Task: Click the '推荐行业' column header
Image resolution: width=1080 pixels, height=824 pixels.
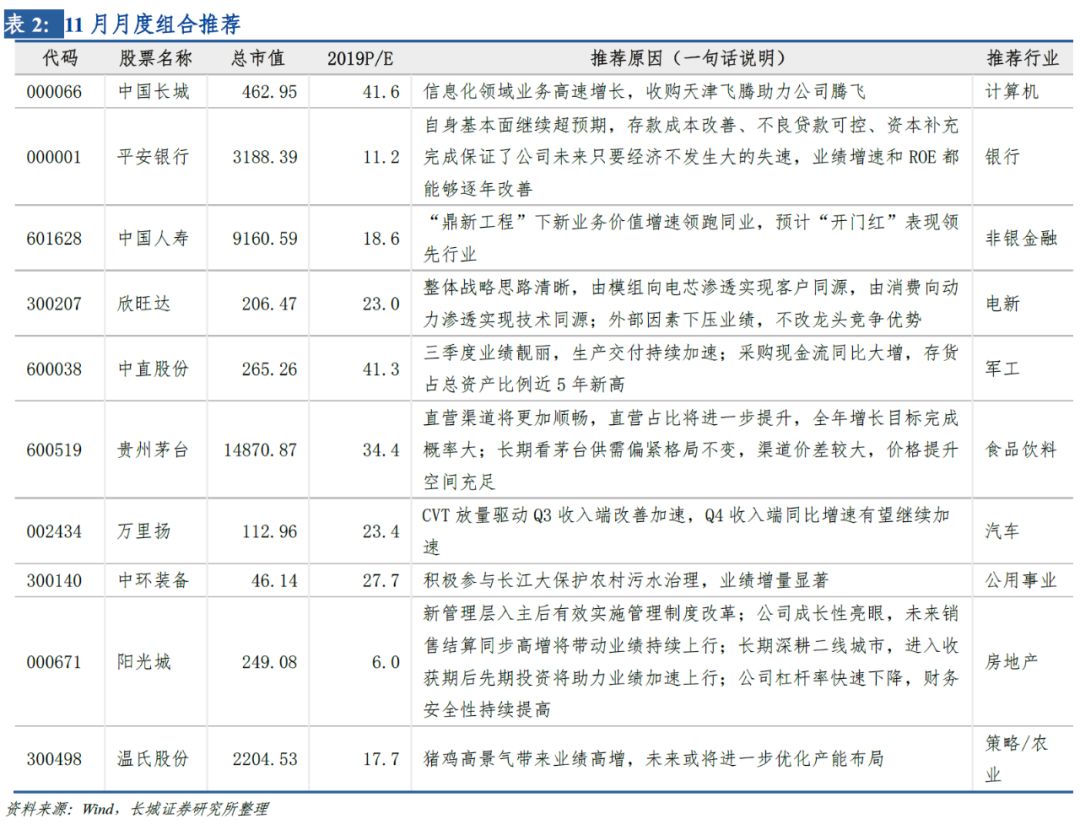Action: pyautogui.click(x=1022, y=59)
